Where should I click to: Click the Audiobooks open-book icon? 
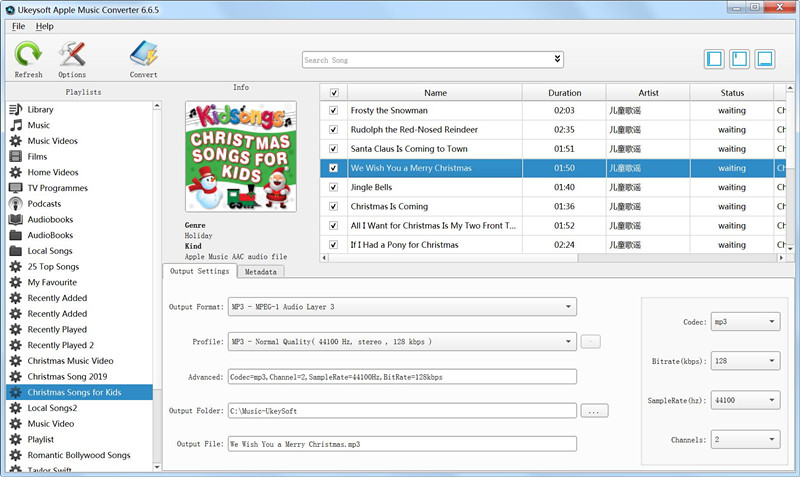click(x=16, y=219)
